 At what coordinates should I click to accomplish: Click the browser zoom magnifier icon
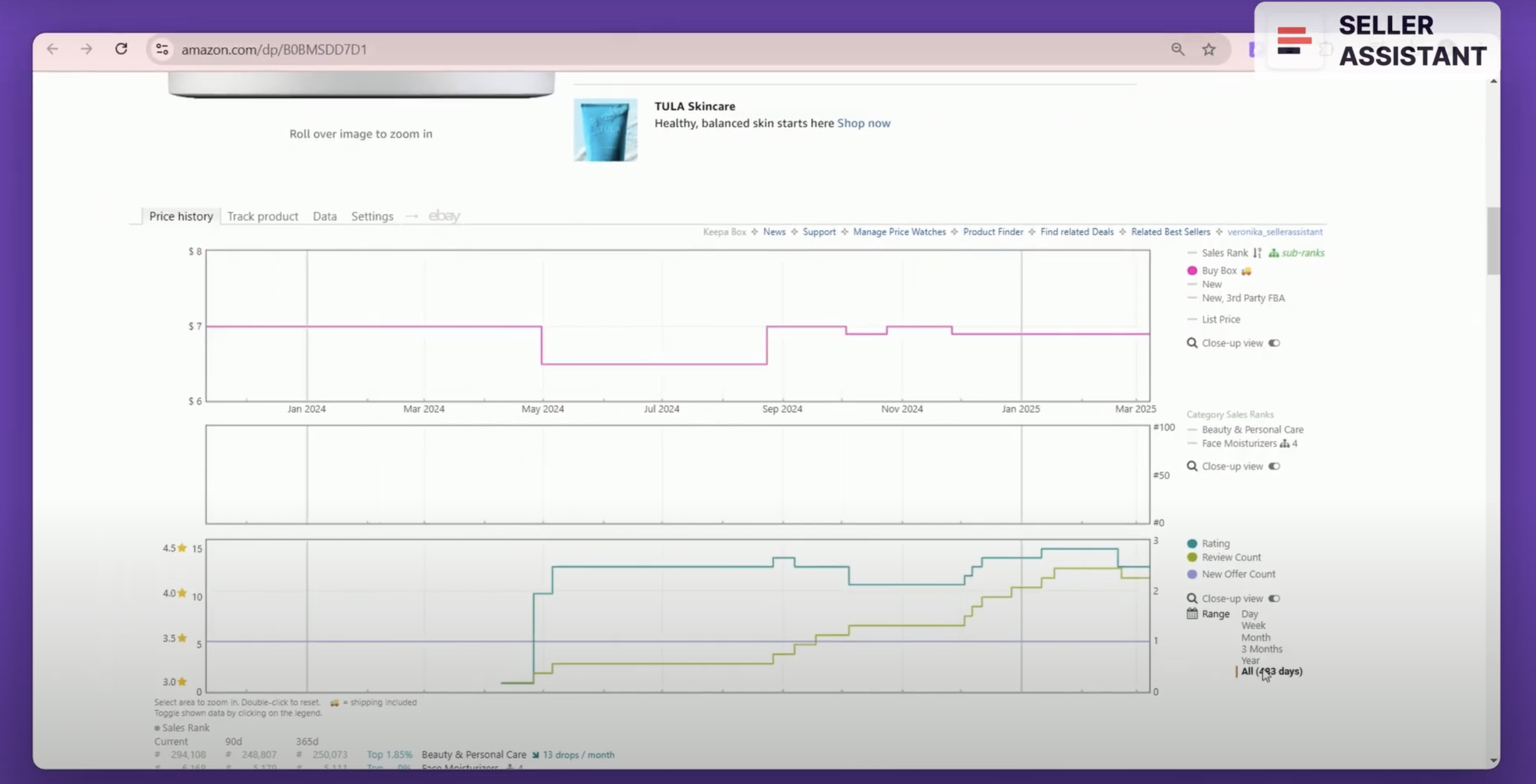[x=1177, y=49]
